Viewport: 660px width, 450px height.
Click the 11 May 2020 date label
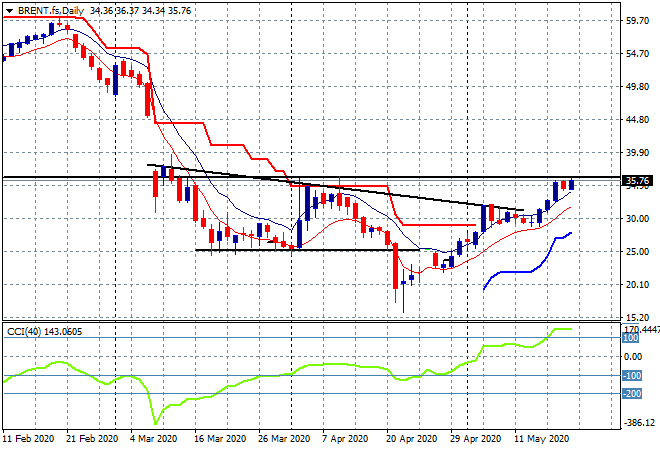point(541,438)
